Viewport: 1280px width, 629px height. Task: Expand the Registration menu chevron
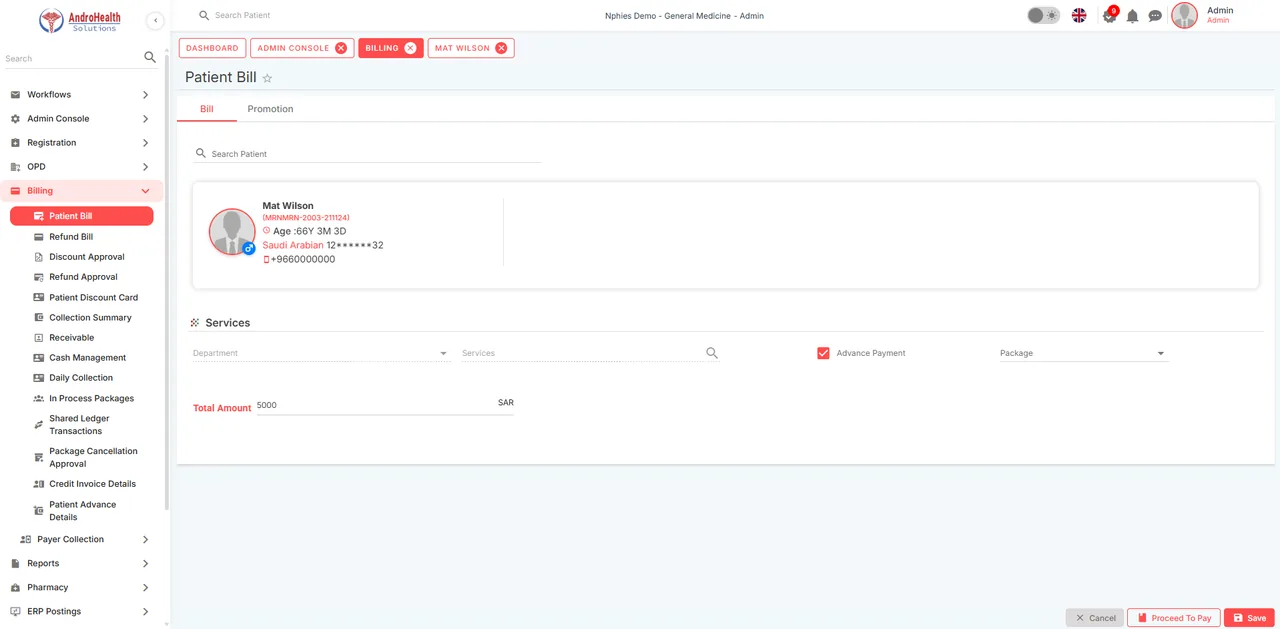145,143
